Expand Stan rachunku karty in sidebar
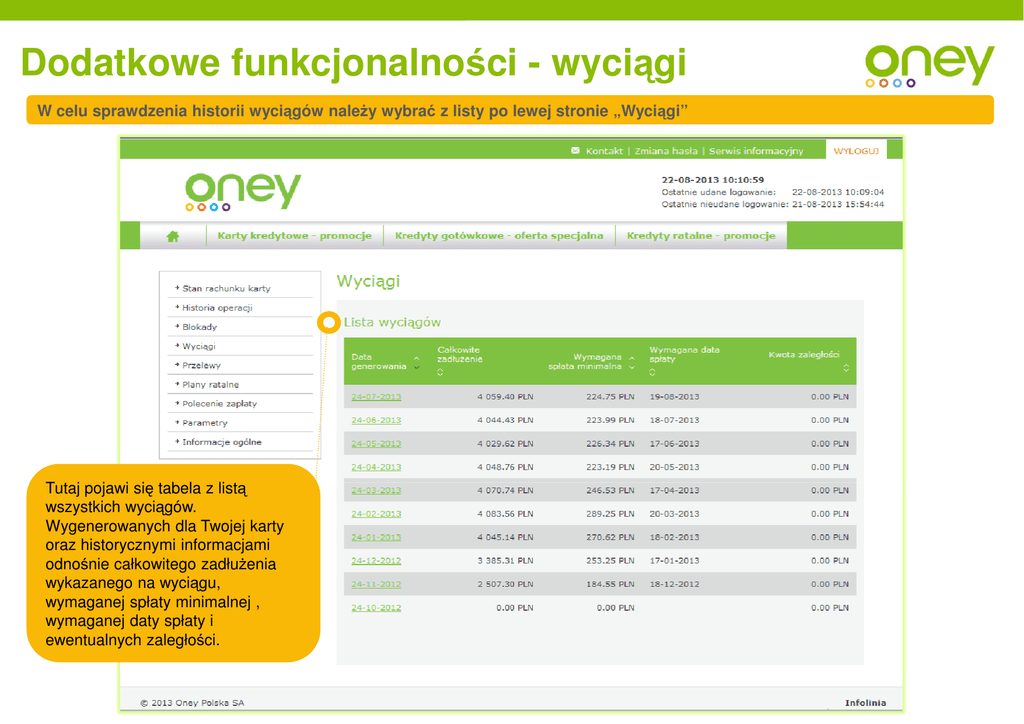The height and width of the screenshot is (724, 1024). [225, 288]
